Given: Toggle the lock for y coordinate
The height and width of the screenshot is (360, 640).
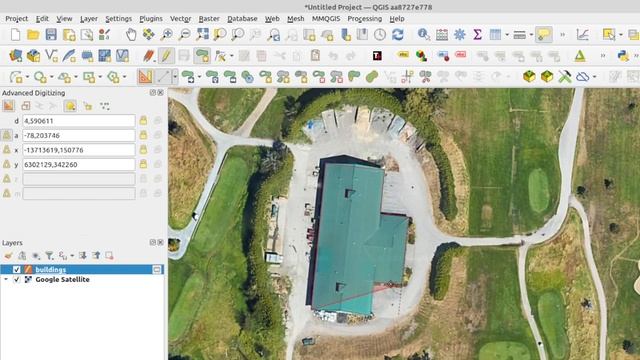Looking at the screenshot, I should click(x=143, y=164).
